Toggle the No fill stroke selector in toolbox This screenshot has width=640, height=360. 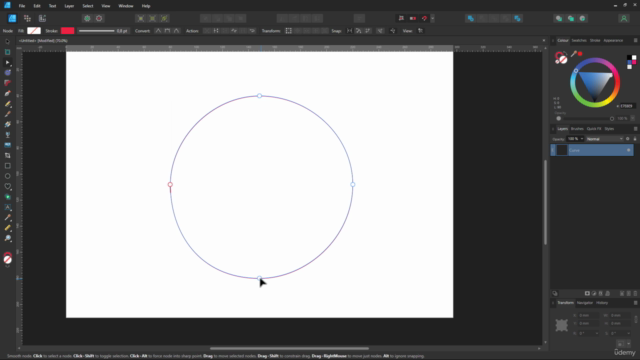(x=7, y=260)
